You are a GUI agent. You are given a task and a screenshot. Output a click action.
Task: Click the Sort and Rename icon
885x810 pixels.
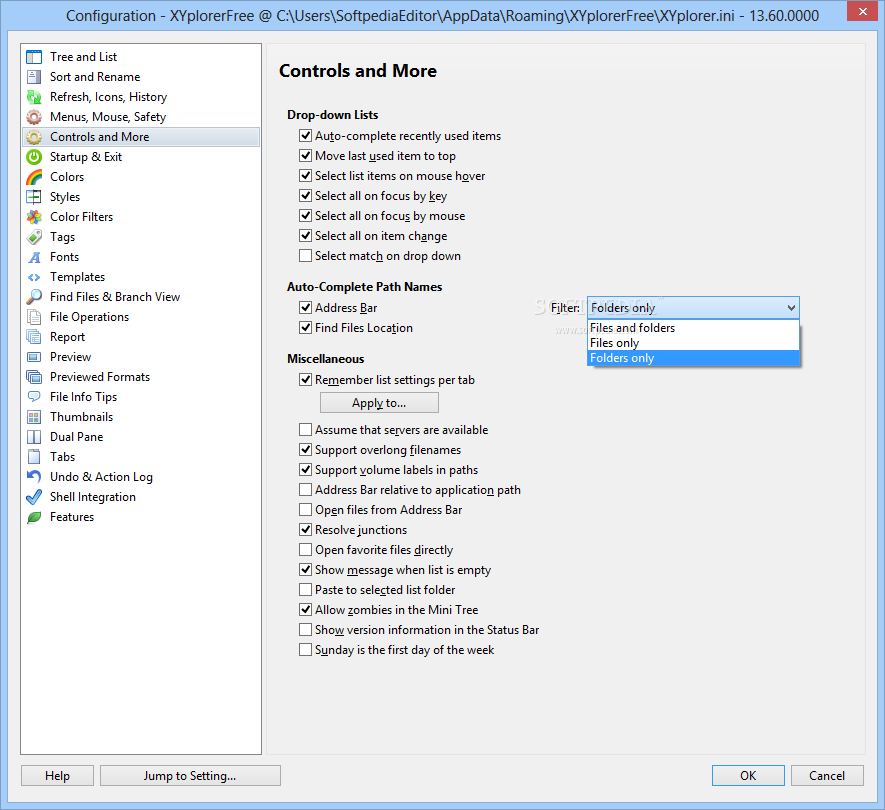[34, 77]
